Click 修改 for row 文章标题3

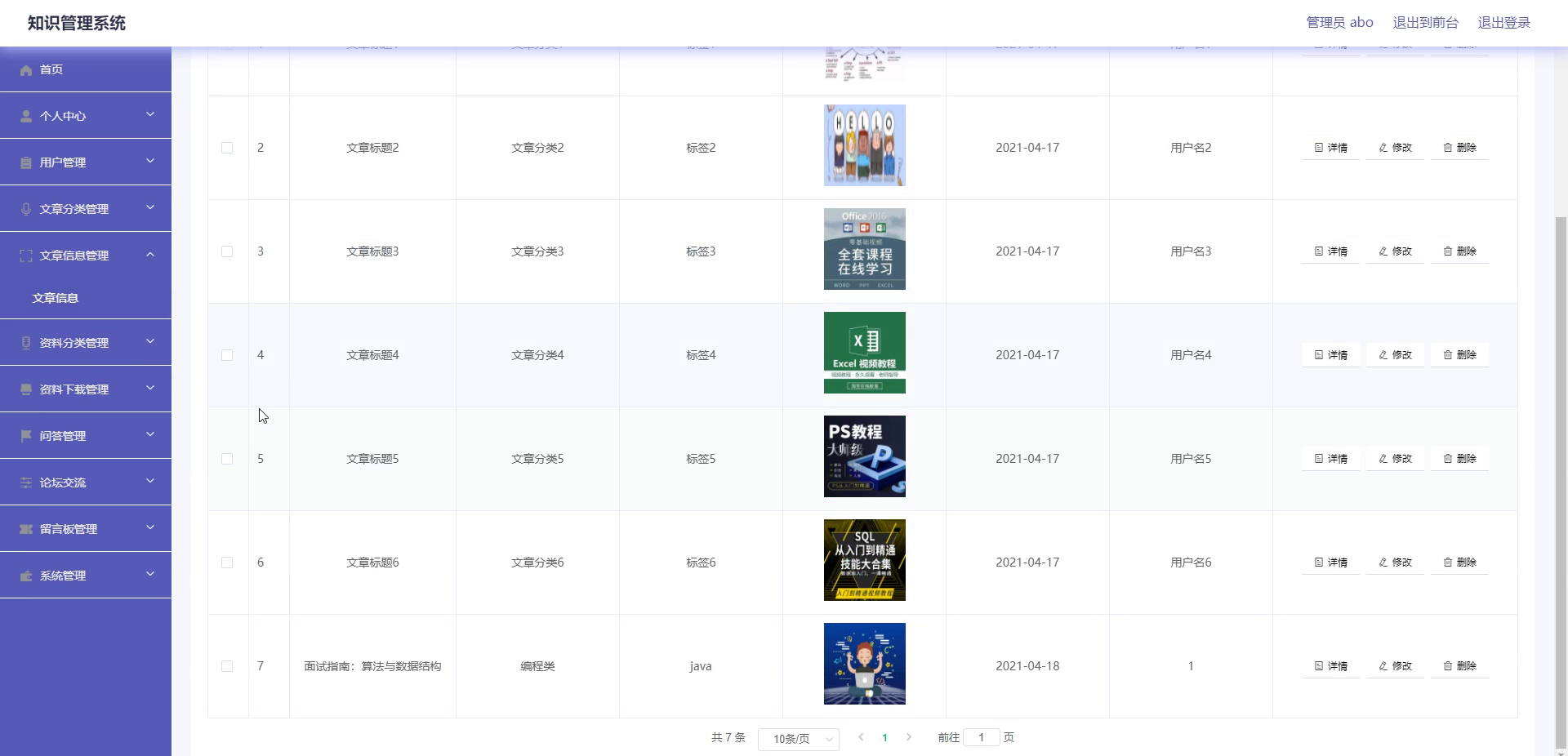point(1395,251)
